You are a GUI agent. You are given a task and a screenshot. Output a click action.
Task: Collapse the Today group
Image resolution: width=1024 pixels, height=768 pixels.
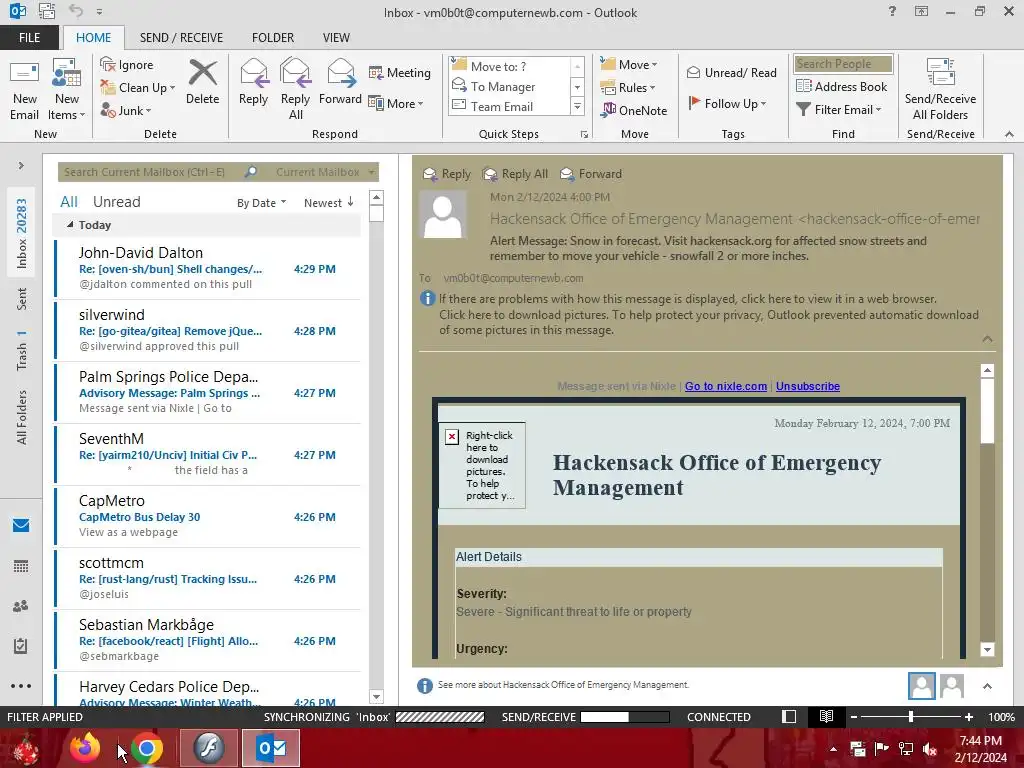[x=70, y=225]
